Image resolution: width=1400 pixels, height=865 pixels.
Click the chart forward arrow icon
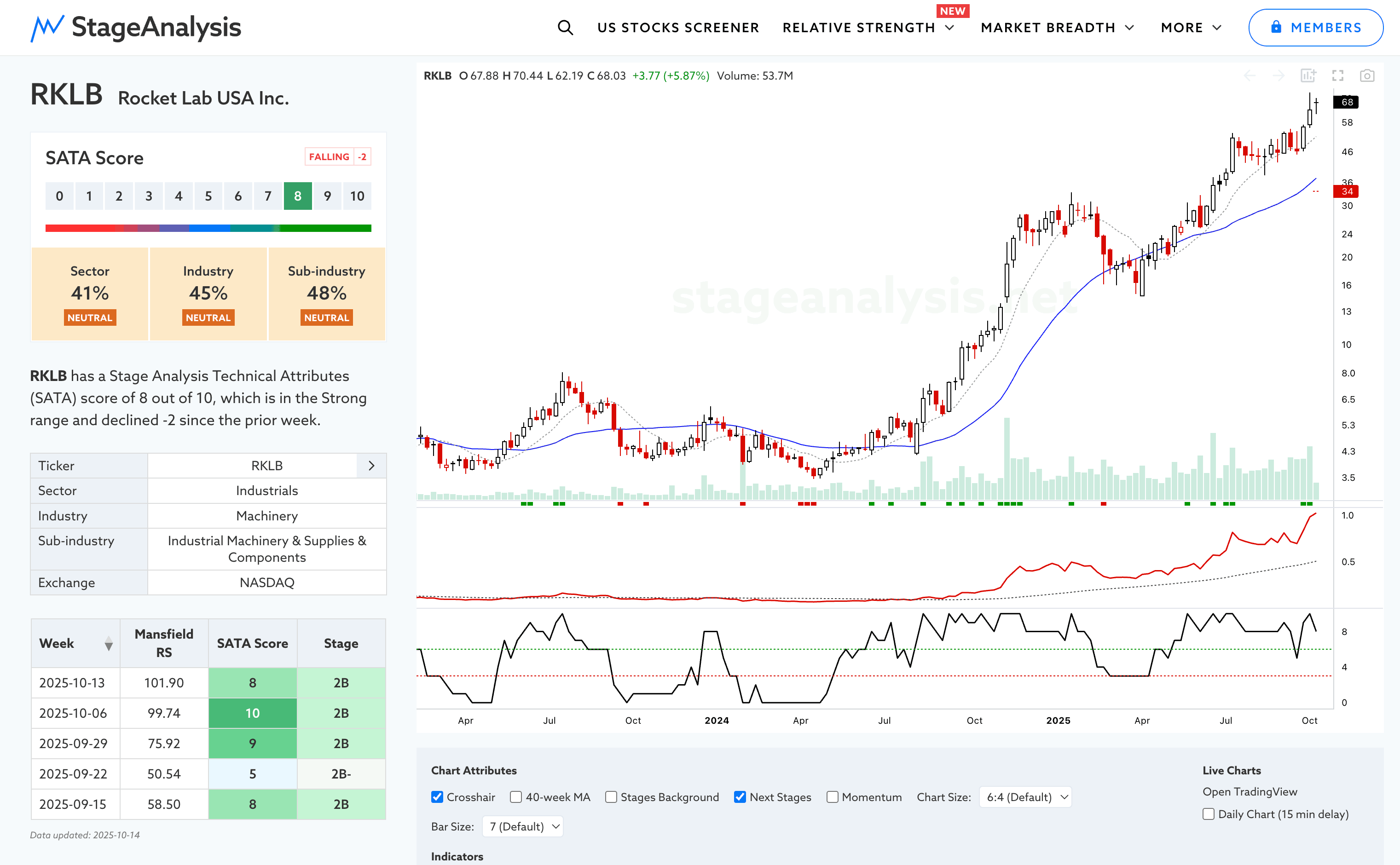point(1279,75)
